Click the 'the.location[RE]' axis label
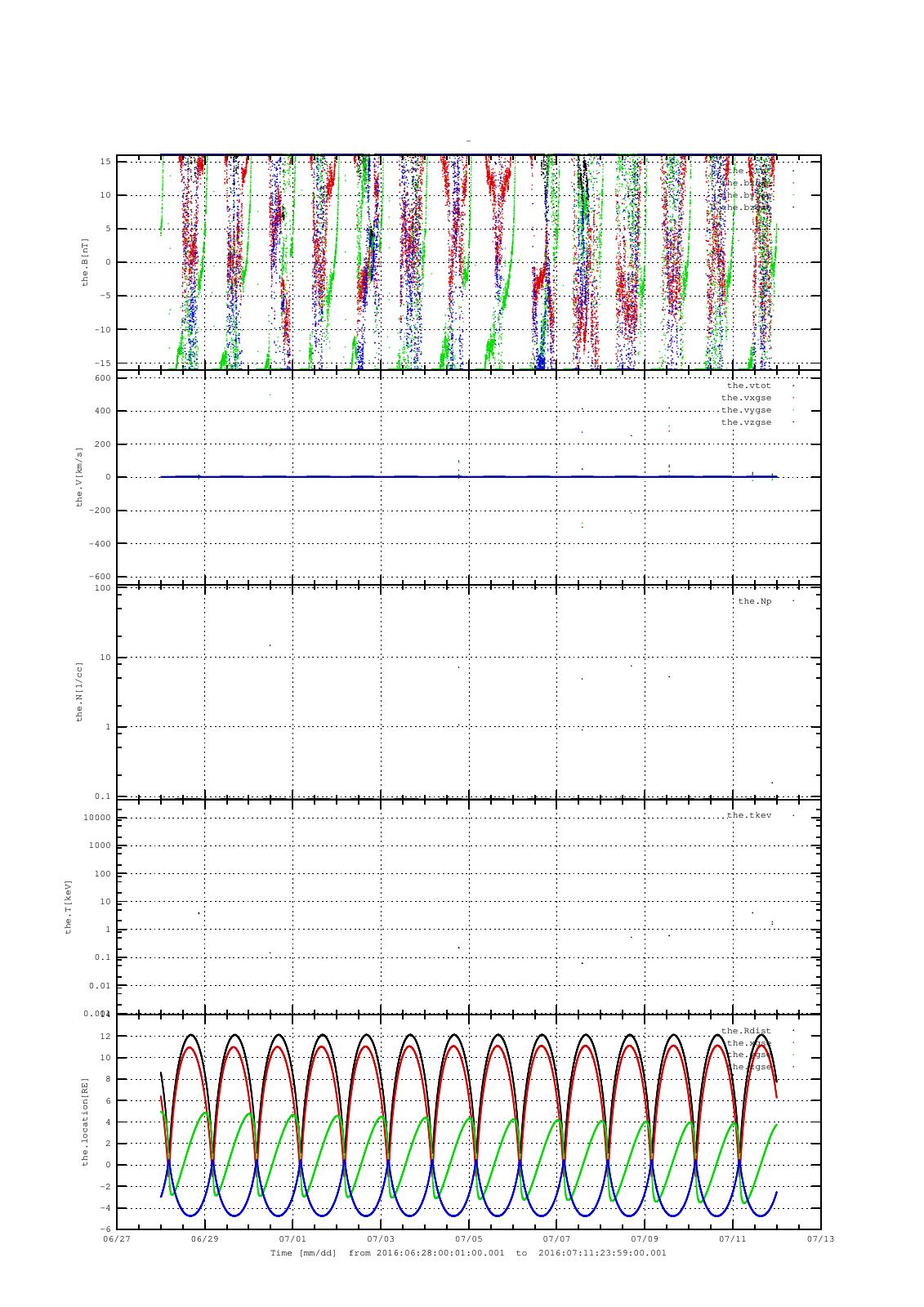 click(84, 1121)
